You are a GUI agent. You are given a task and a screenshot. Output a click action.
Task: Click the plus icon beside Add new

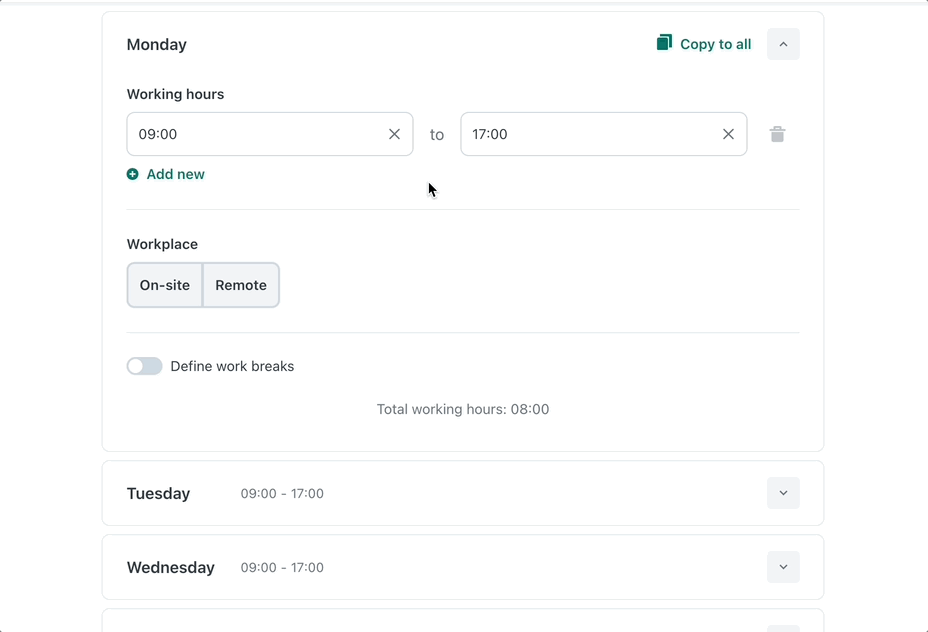(x=133, y=174)
